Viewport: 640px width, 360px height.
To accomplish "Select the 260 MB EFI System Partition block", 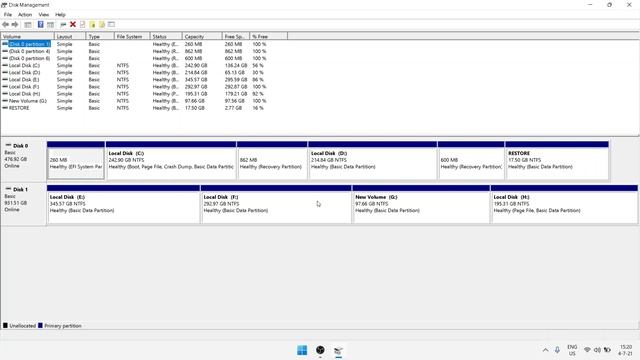I will click(76, 160).
